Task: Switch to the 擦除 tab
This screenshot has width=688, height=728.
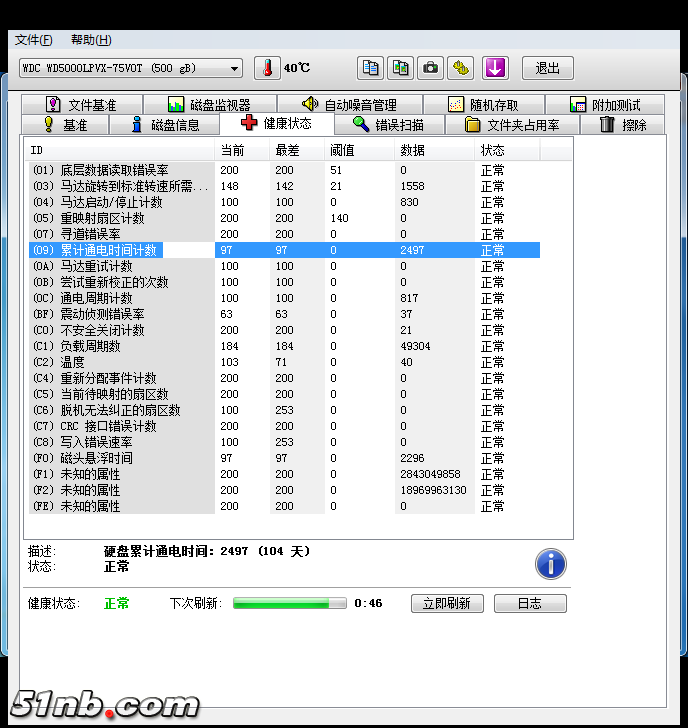Action: [x=623, y=125]
